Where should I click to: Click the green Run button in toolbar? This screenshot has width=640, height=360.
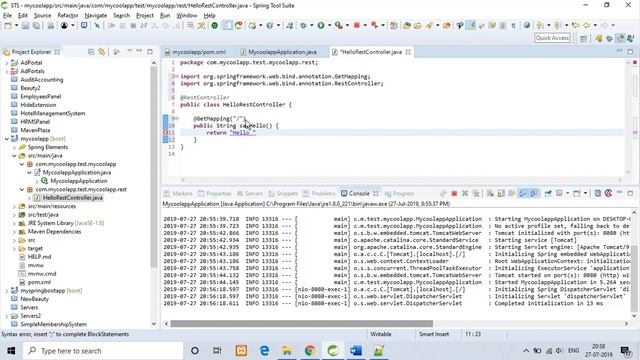point(321,26)
